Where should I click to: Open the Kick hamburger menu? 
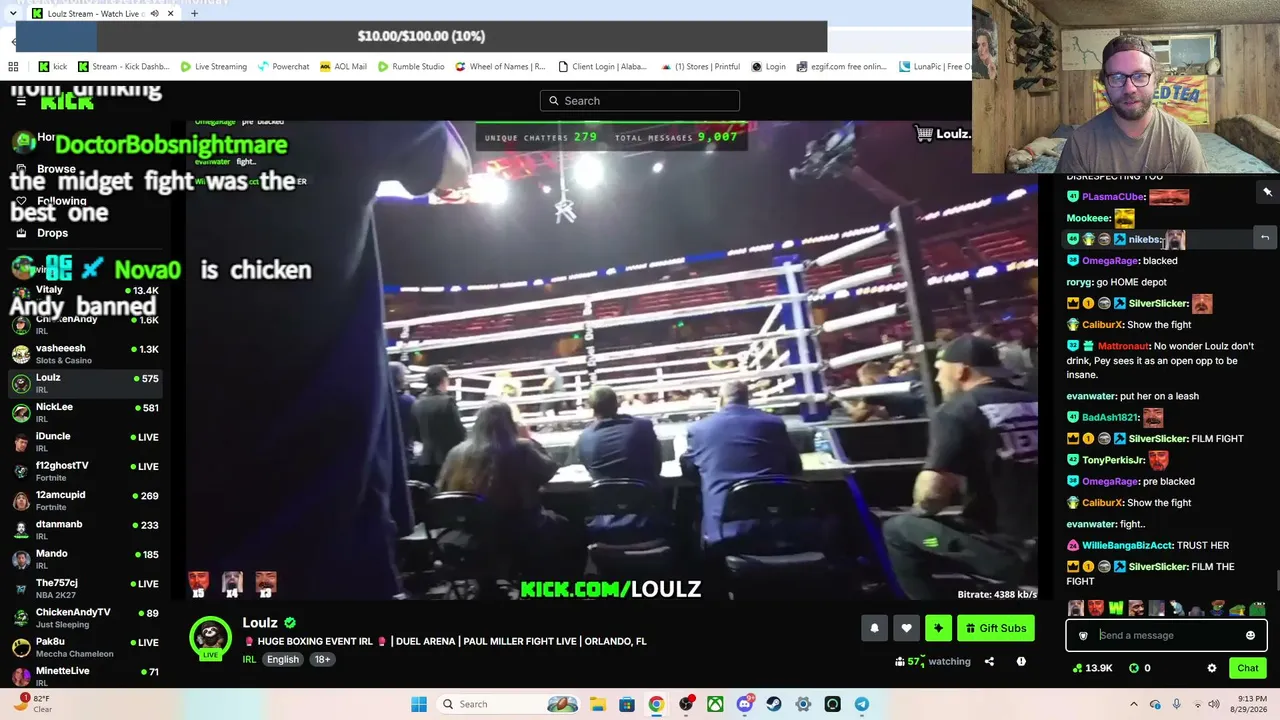pyautogui.click(x=21, y=101)
